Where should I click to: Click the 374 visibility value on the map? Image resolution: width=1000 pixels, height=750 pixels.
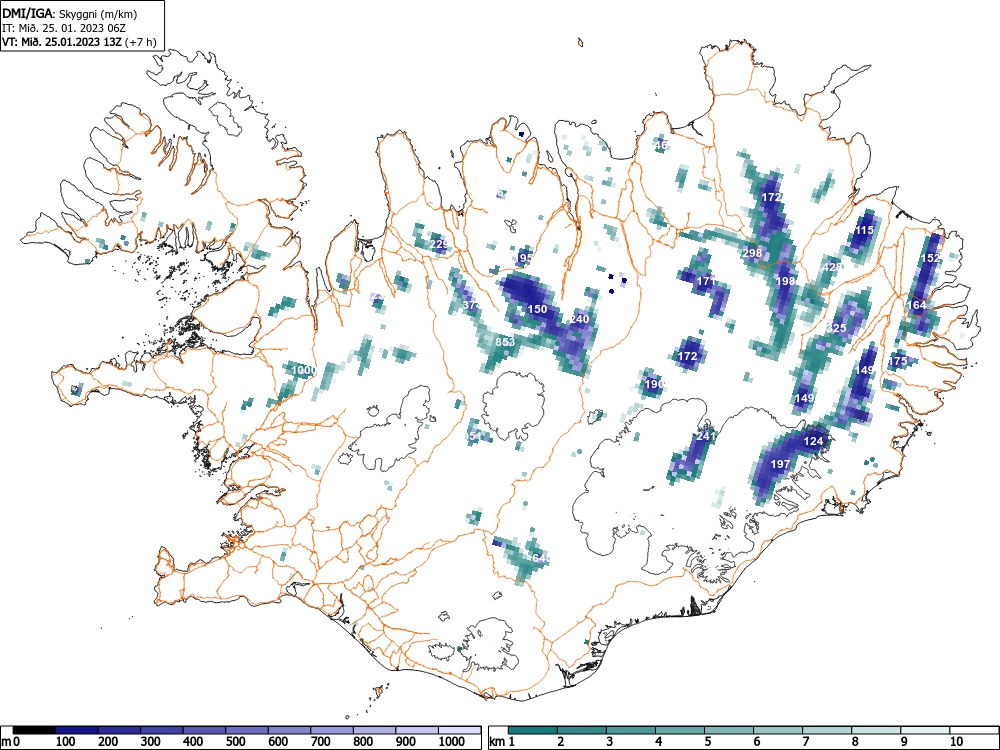pos(471,305)
